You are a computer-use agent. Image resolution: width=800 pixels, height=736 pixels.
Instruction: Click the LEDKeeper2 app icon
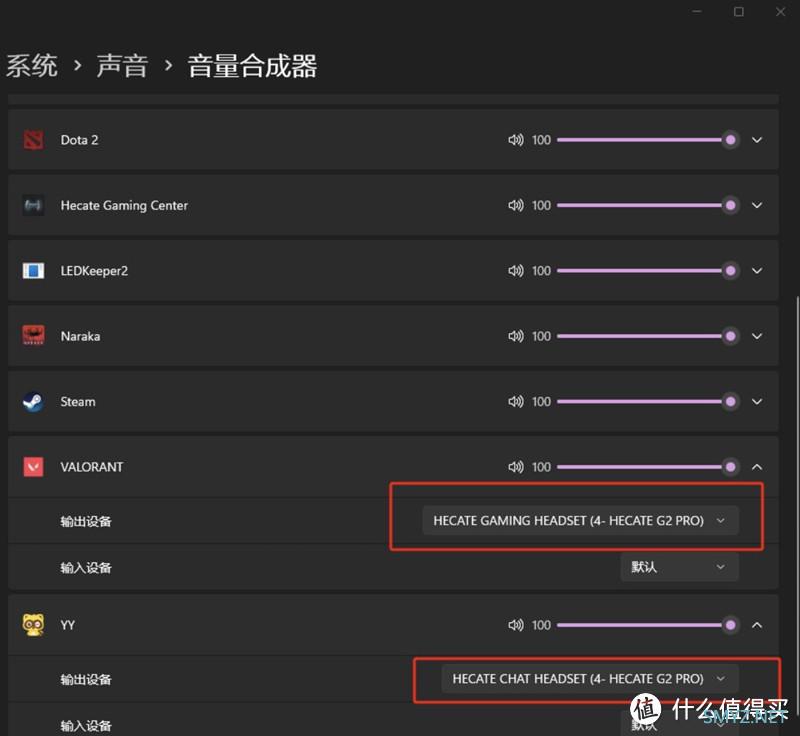point(34,270)
